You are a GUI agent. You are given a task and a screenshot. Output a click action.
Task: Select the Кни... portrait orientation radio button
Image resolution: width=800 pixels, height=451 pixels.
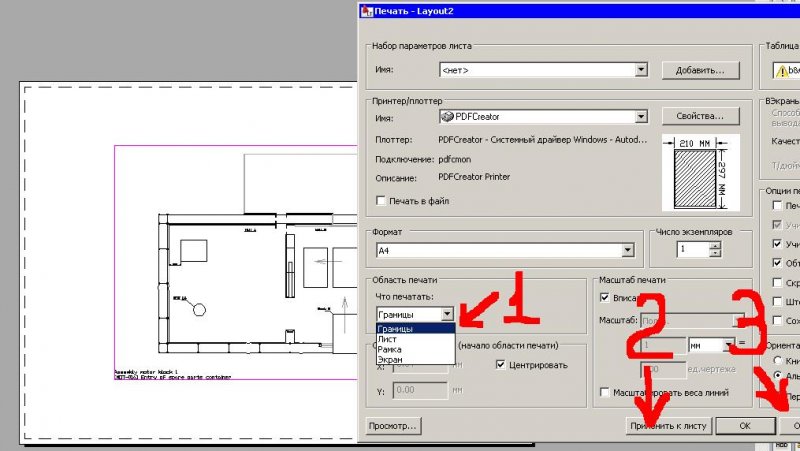(778, 360)
